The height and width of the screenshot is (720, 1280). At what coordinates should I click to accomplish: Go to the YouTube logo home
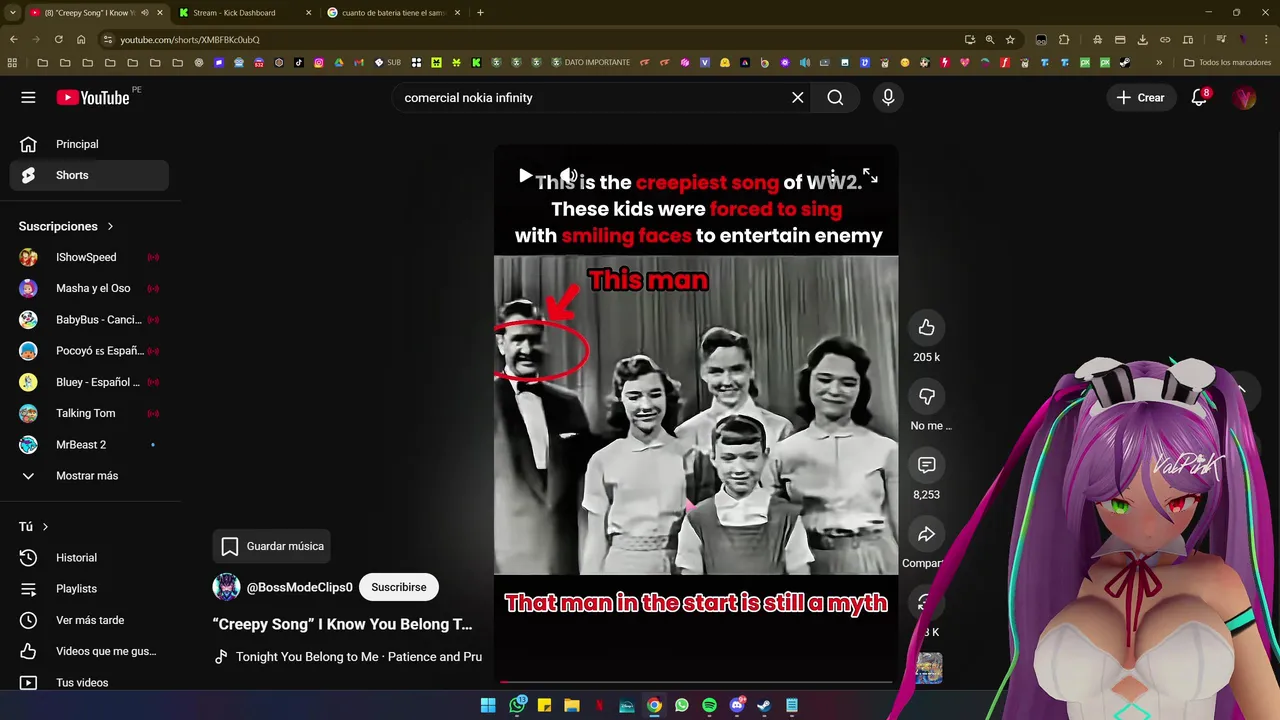(x=93, y=97)
